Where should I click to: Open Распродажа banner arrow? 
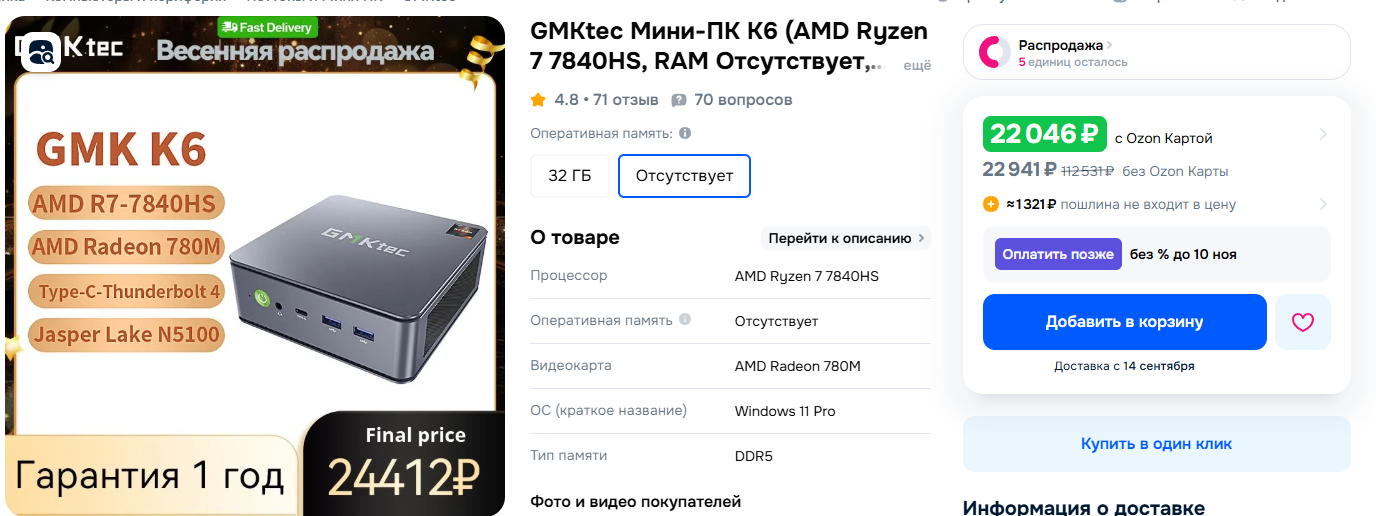(x=1110, y=45)
